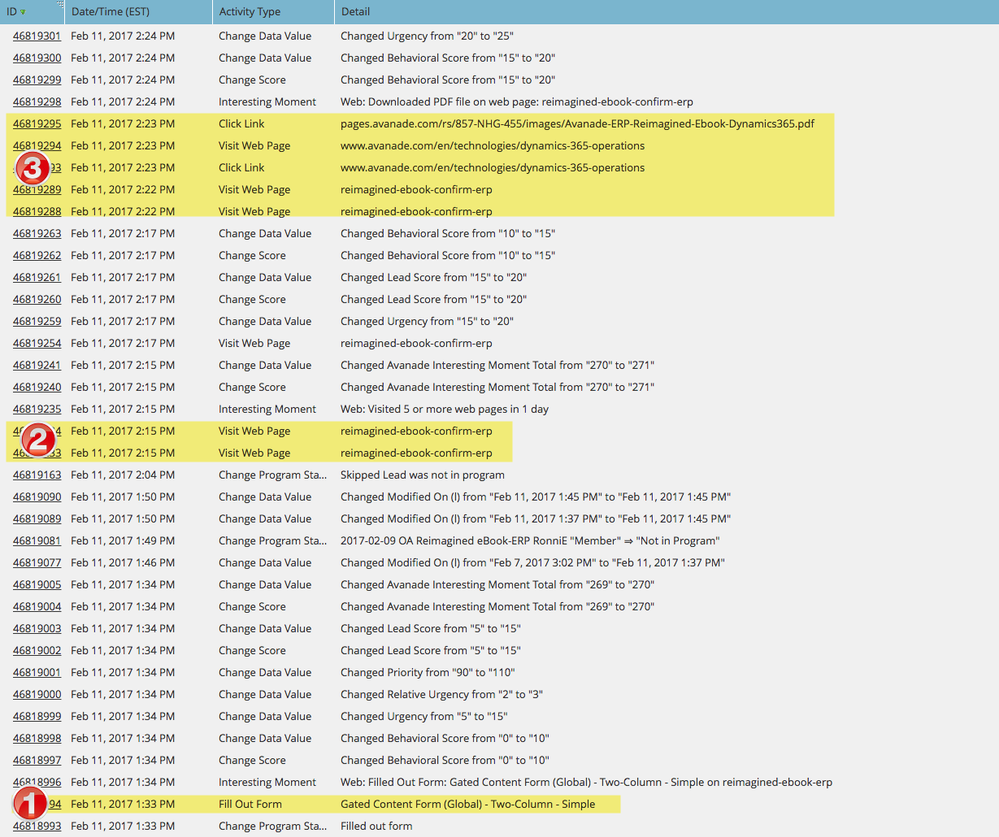Screen dimensions: 999x837
Task: Click the Detail column header
Action: point(355,12)
